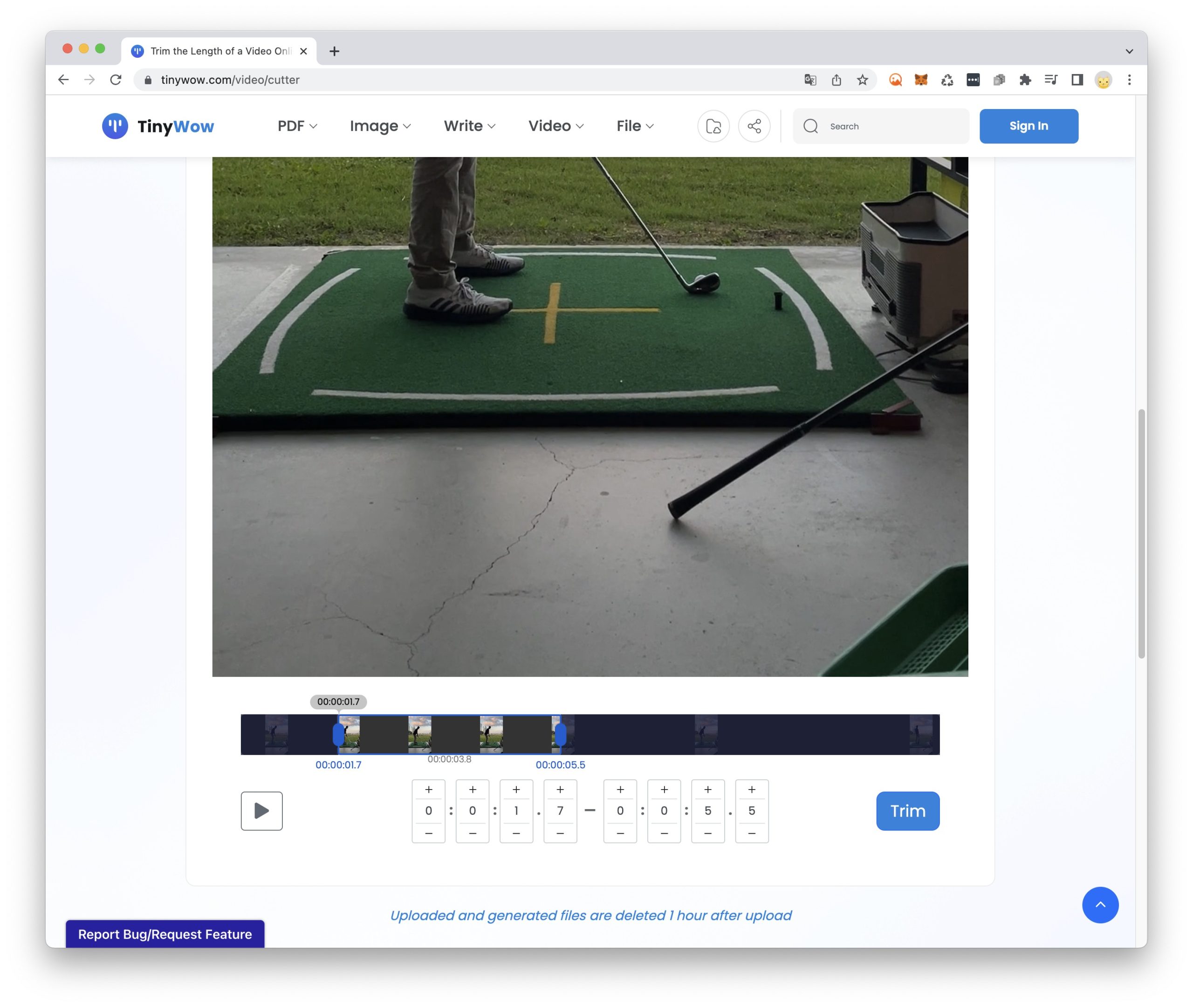Bookmark this page with star icon
This screenshot has height=1008, width=1193.
(x=862, y=80)
